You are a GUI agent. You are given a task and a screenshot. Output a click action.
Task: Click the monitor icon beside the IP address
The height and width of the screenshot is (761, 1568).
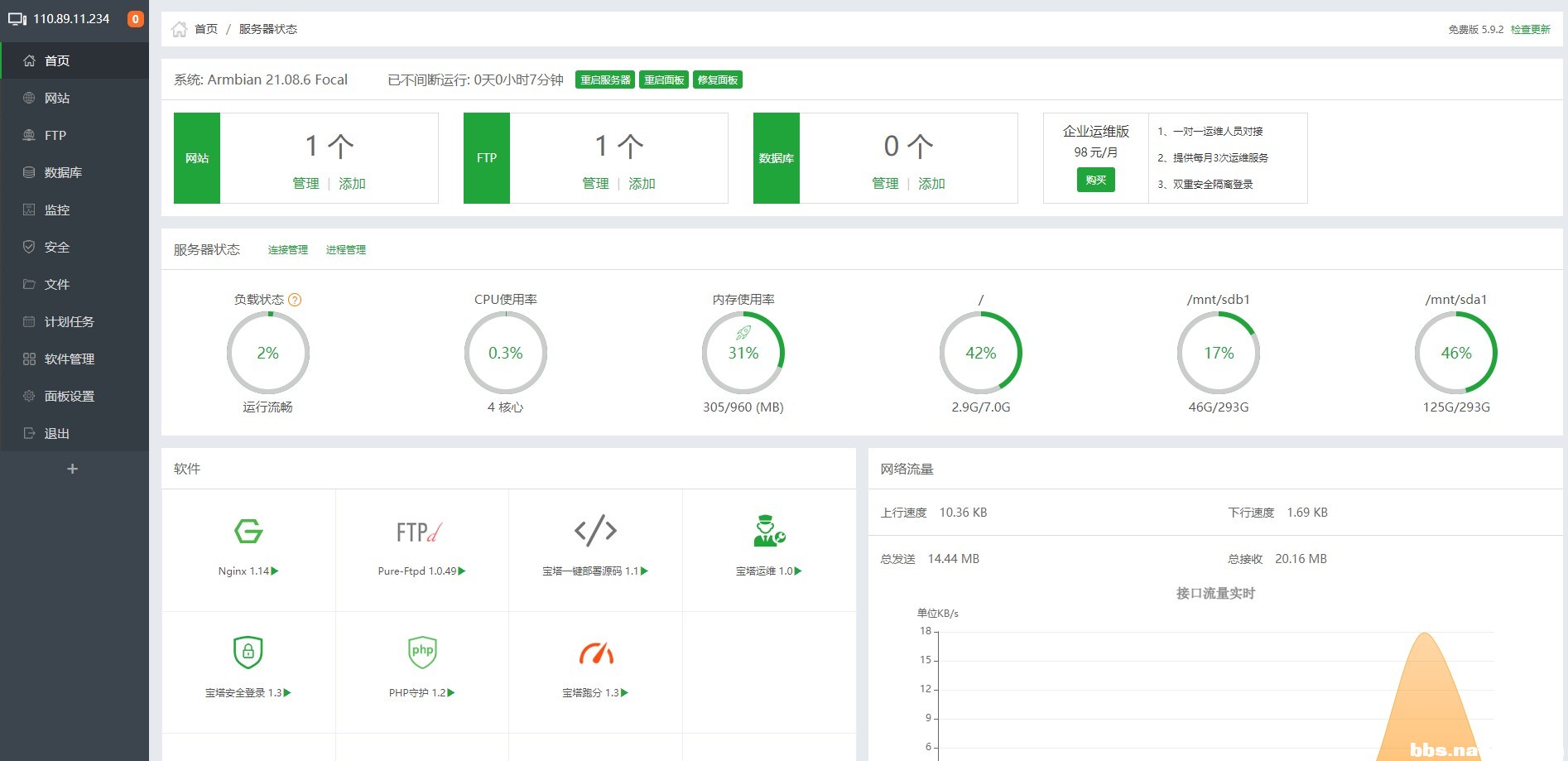17,19
